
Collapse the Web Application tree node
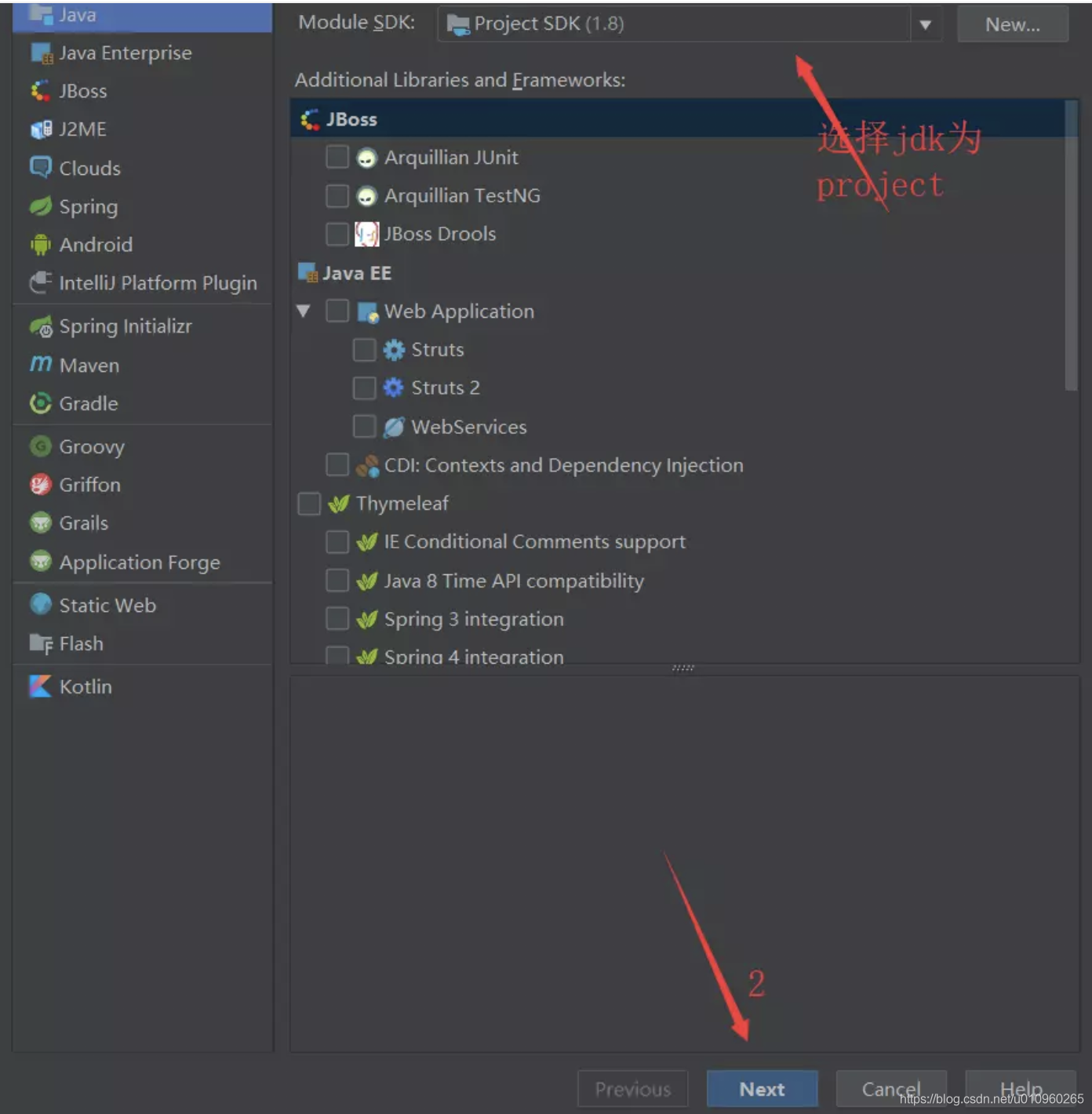[304, 311]
